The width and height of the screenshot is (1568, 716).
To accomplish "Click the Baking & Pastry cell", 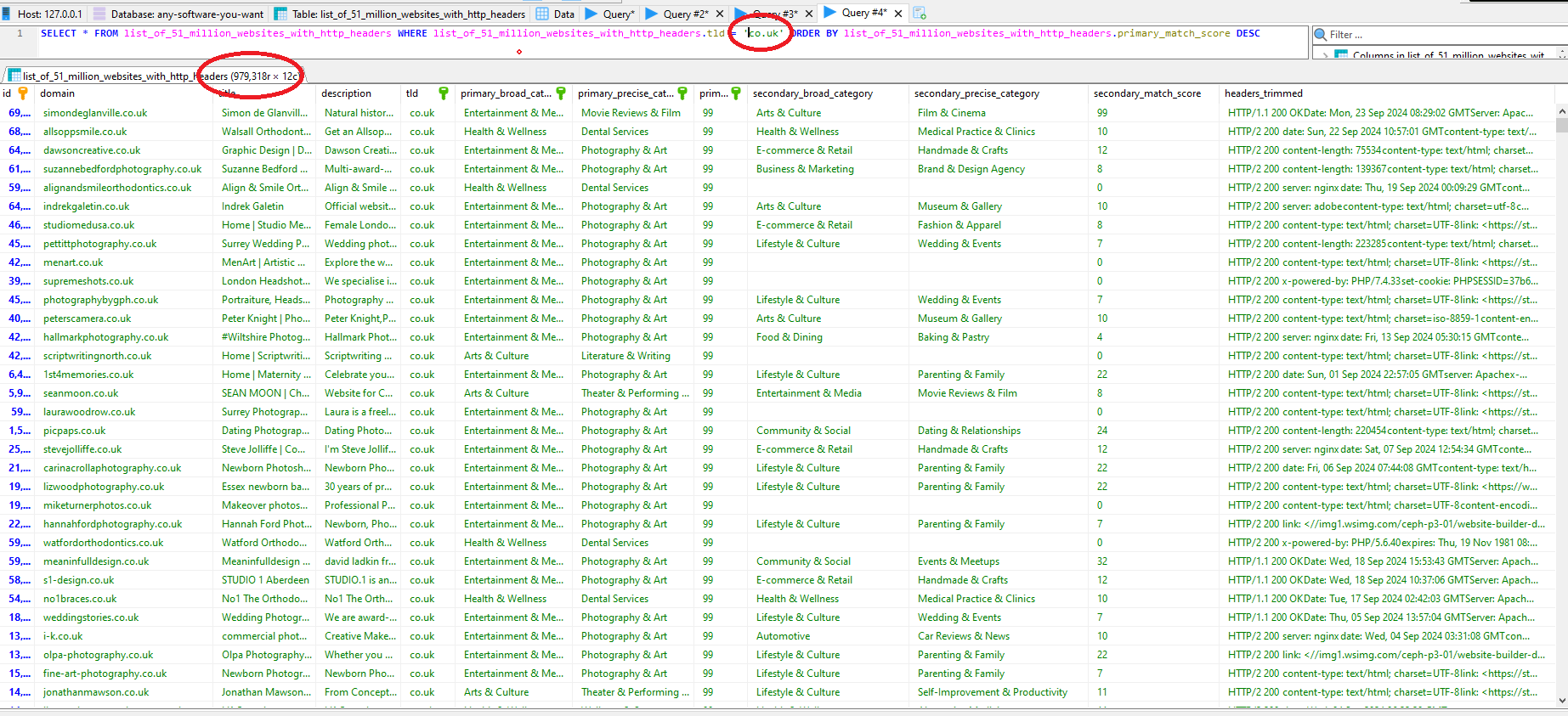I will pyautogui.click(x=999, y=337).
